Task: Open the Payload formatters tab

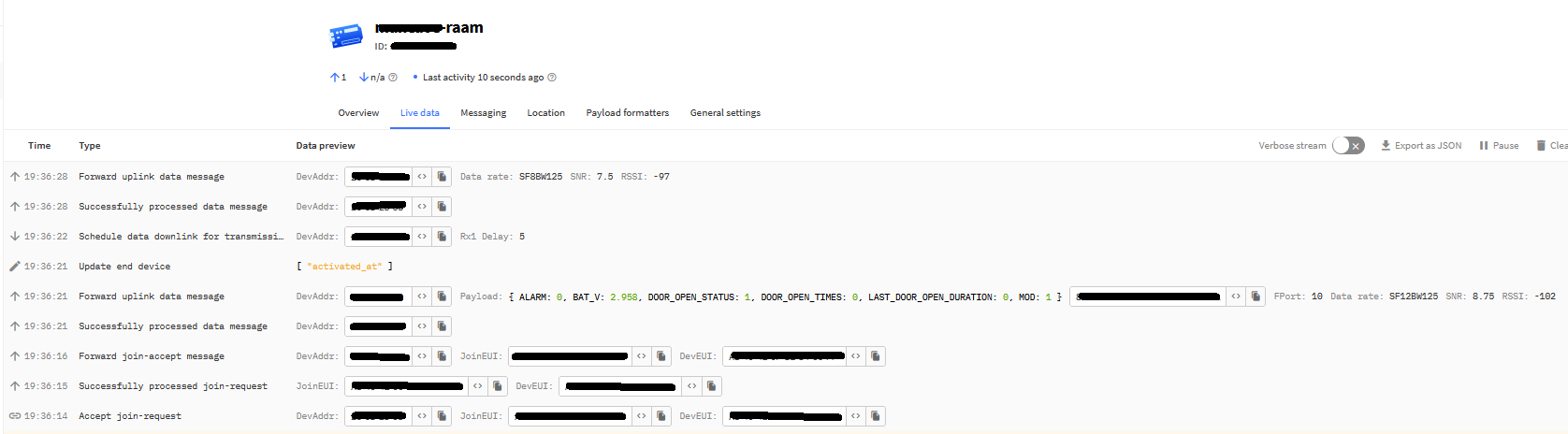Action: click(628, 113)
